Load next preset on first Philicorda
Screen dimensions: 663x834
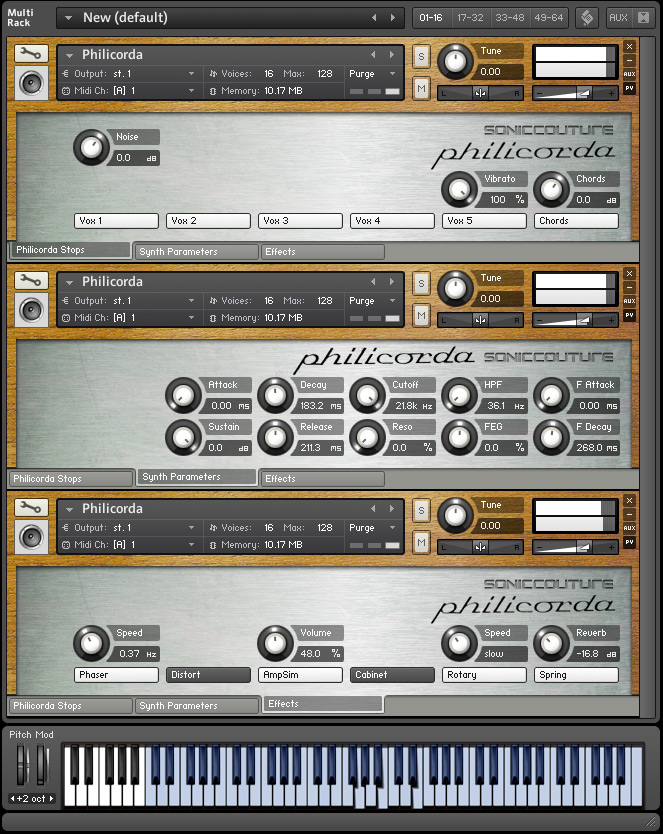coord(392,54)
